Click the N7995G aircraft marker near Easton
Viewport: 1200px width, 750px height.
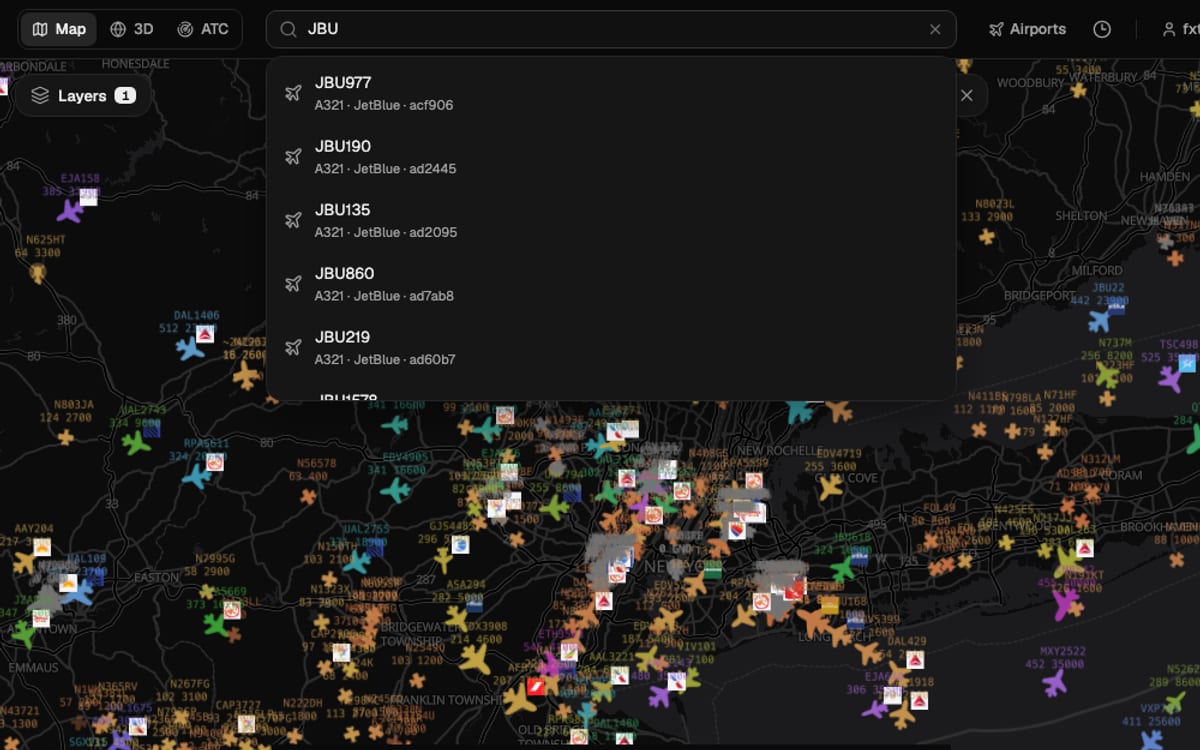(206, 591)
